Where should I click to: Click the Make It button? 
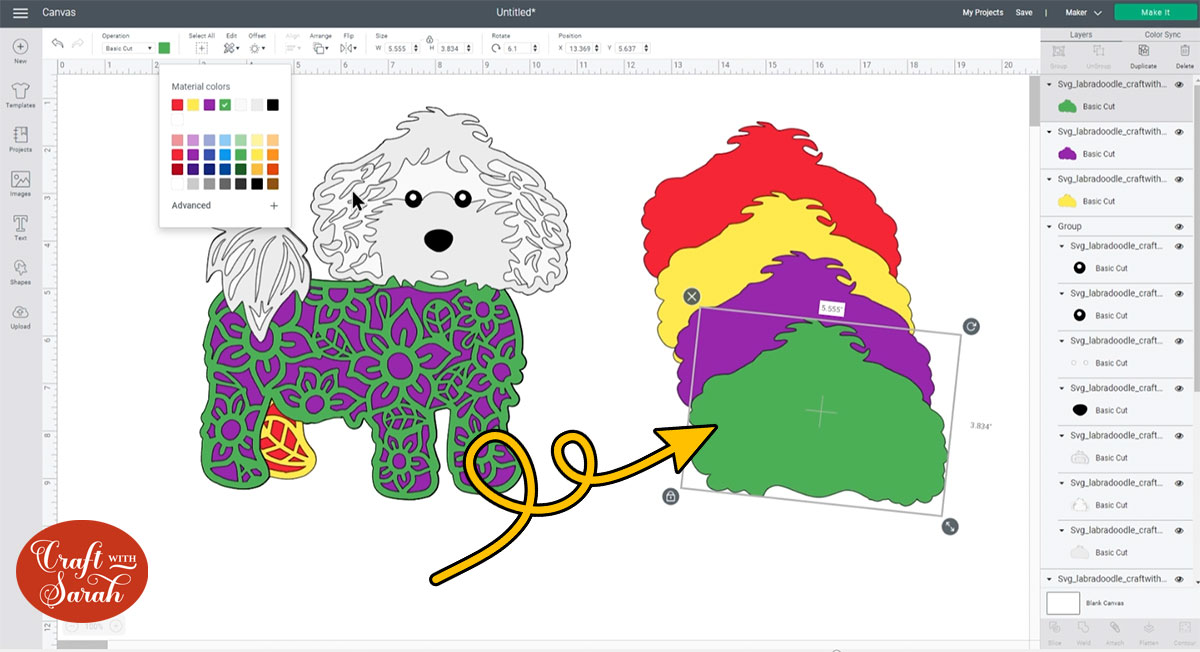point(1155,12)
